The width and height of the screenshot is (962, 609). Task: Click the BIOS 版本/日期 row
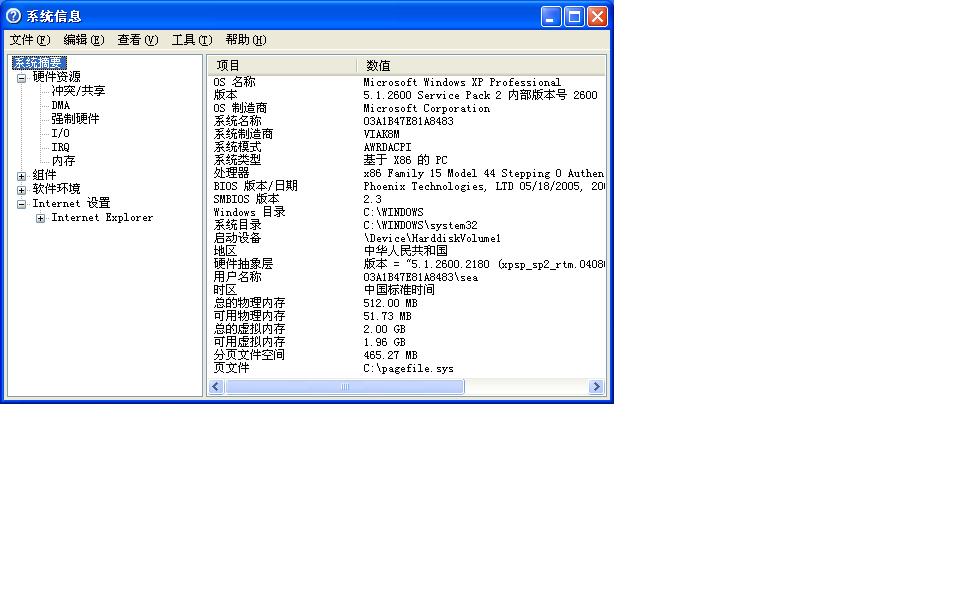pyautogui.click(x=407, y=186)
